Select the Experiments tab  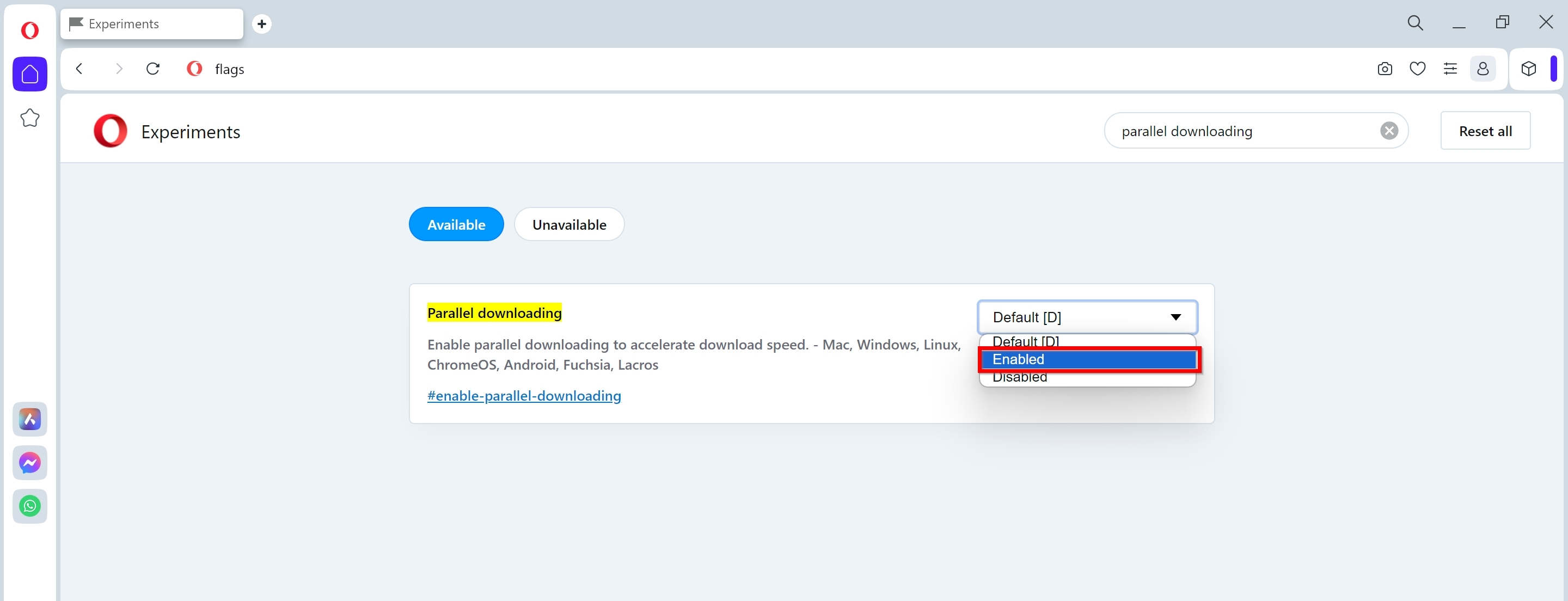(x=151, y=24)
